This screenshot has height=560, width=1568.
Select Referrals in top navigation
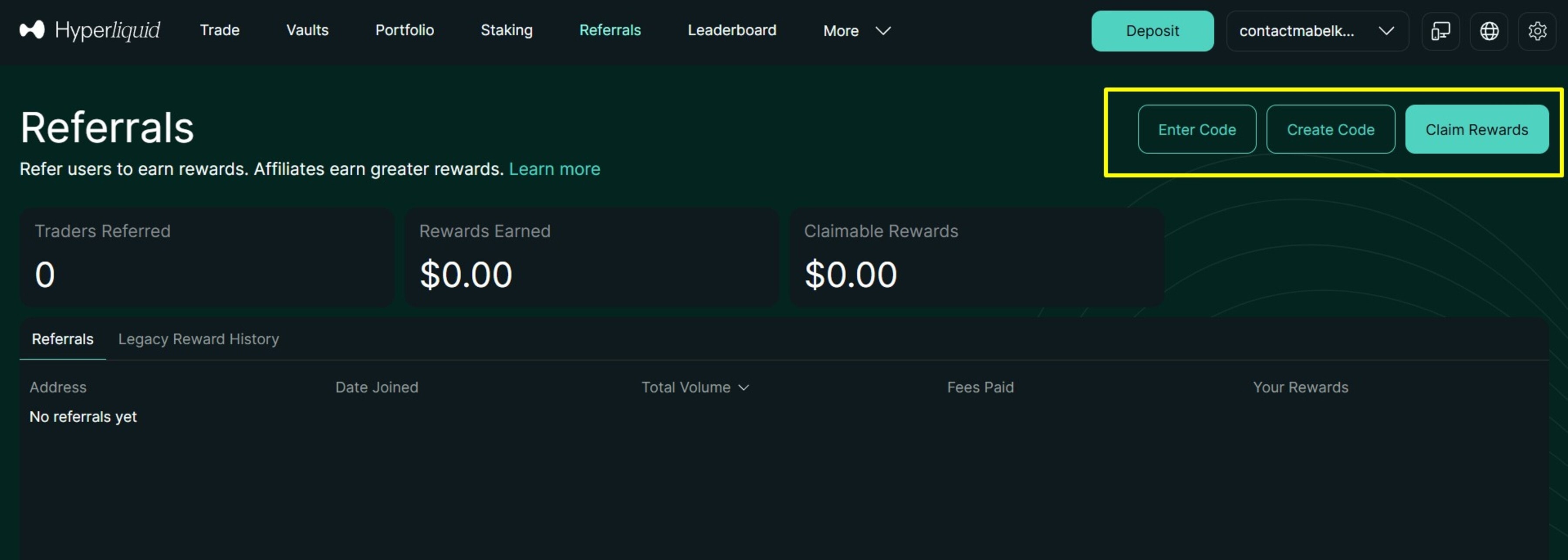click(610, 31)
